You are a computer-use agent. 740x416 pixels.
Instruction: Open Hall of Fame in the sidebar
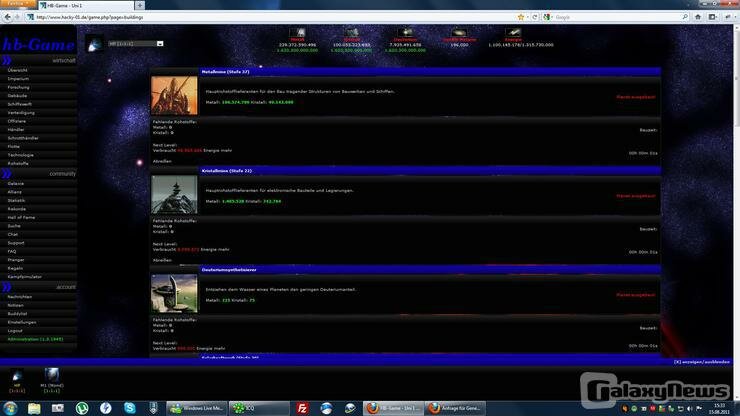click(21, 218)
